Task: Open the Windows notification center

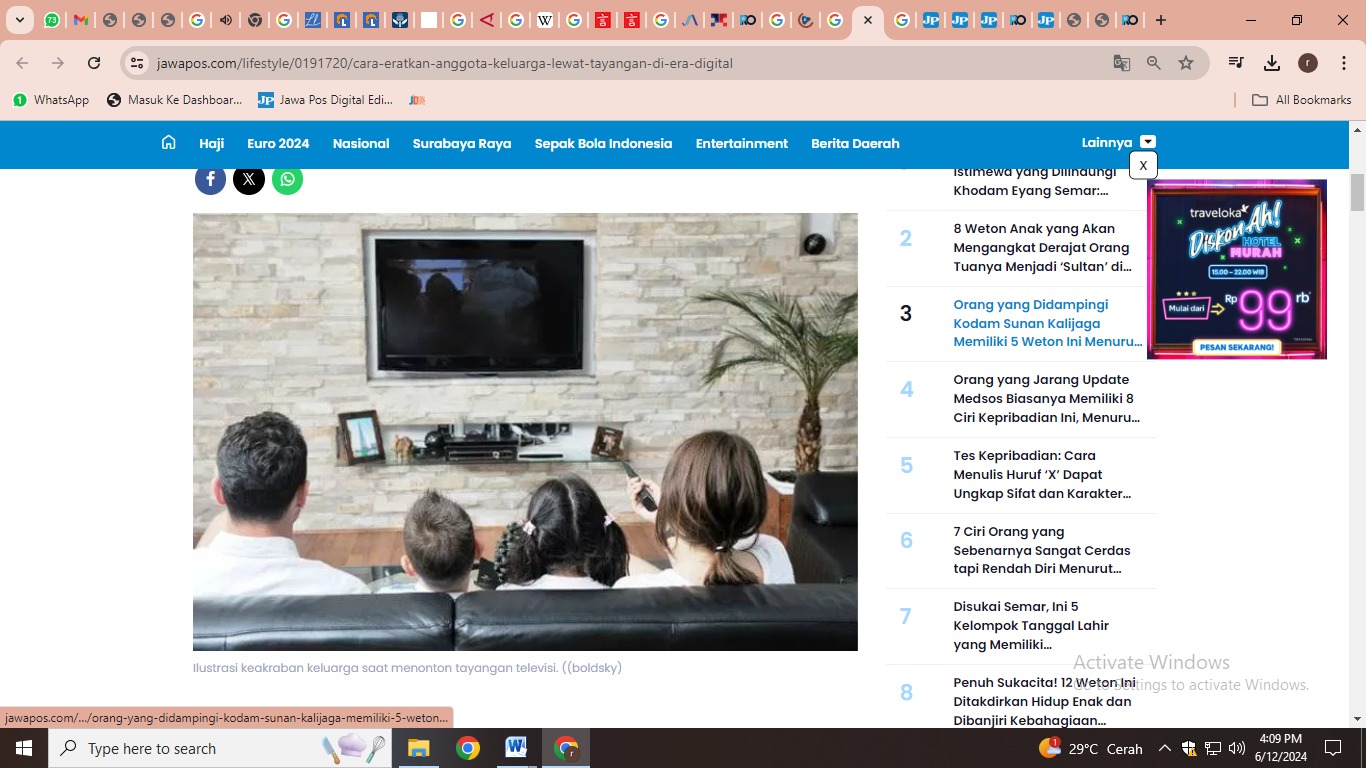Action: tap(1333, 748)
